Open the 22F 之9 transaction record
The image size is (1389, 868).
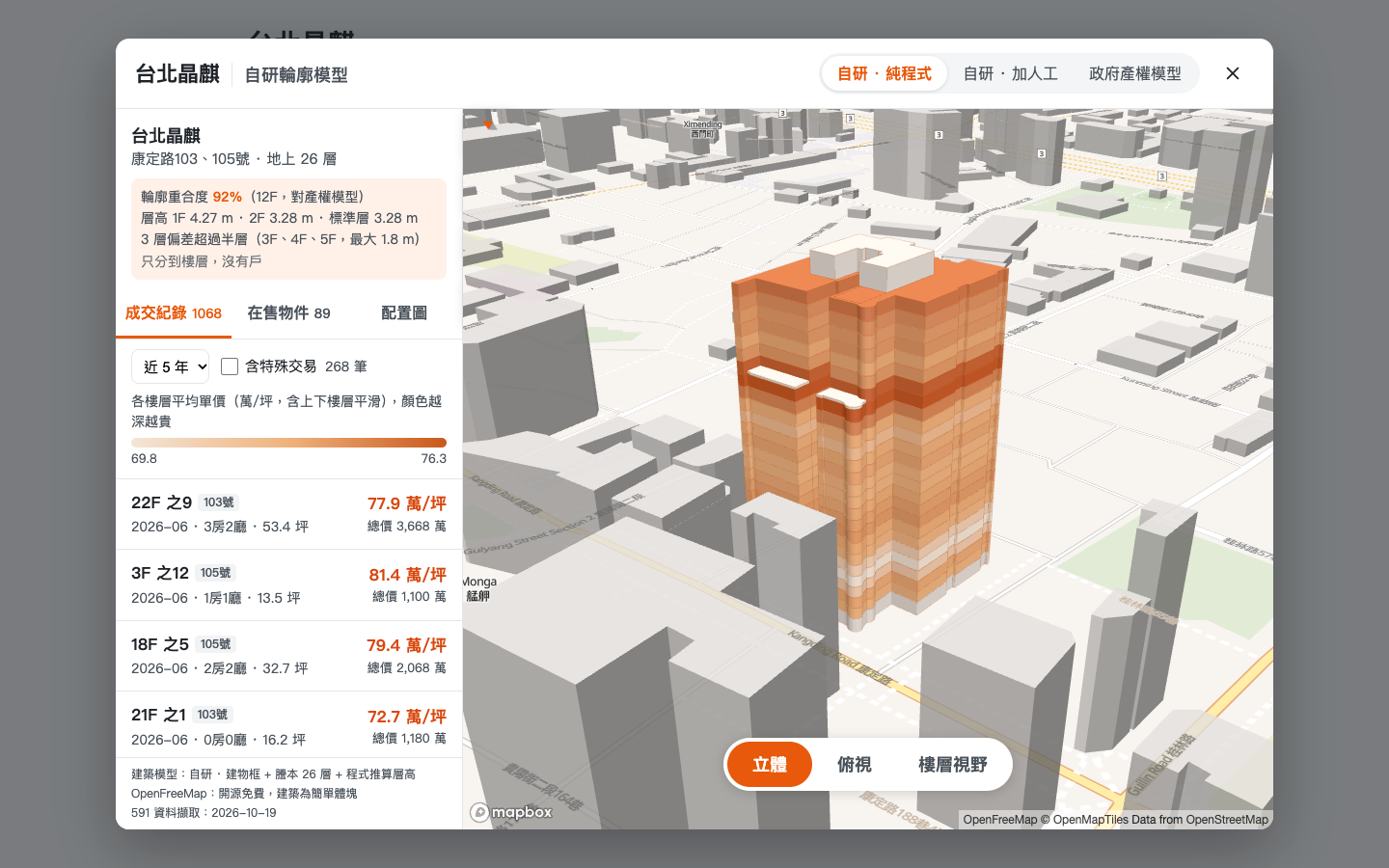coord(288,514)
